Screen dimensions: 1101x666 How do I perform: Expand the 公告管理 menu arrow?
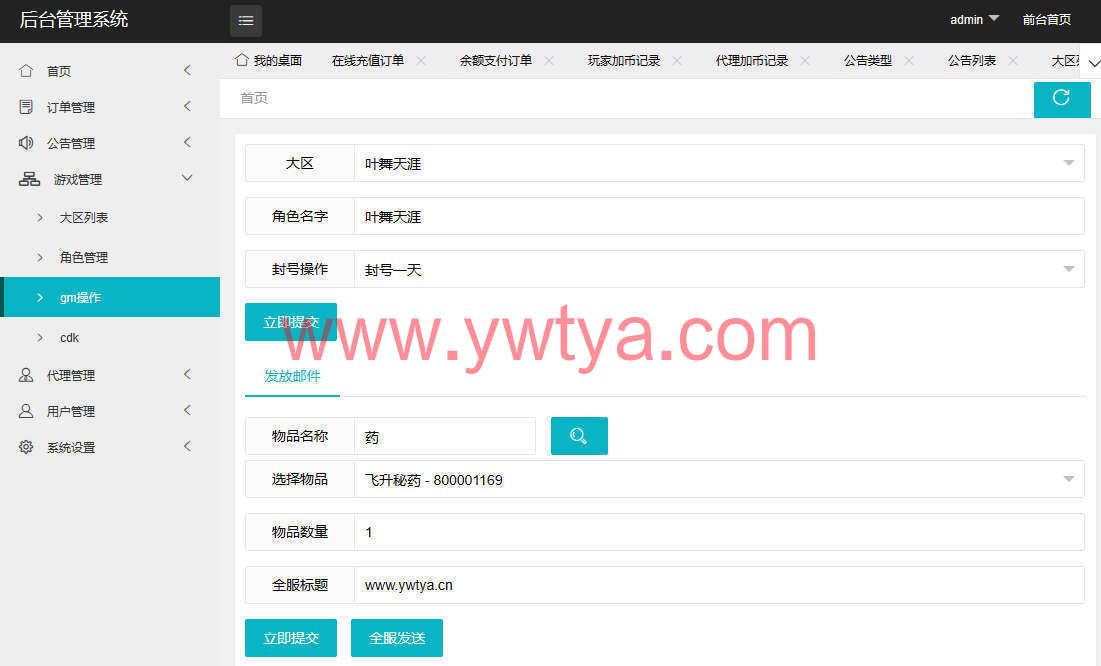point(187,142)
